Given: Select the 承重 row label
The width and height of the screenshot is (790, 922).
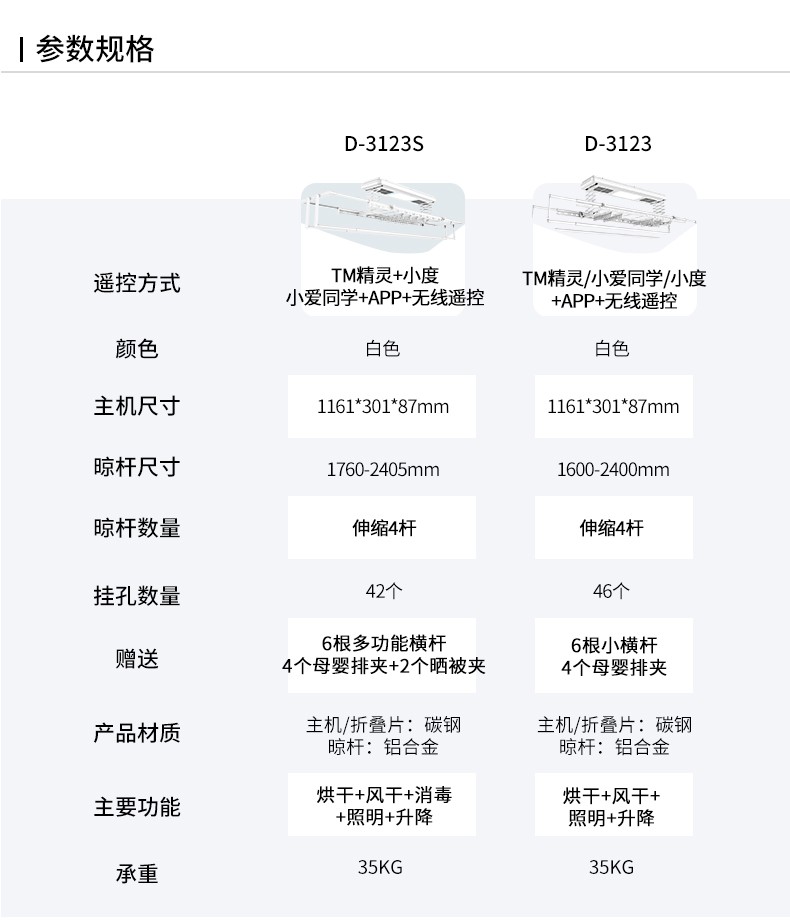Looking at the screenshot, I should 137,873.
